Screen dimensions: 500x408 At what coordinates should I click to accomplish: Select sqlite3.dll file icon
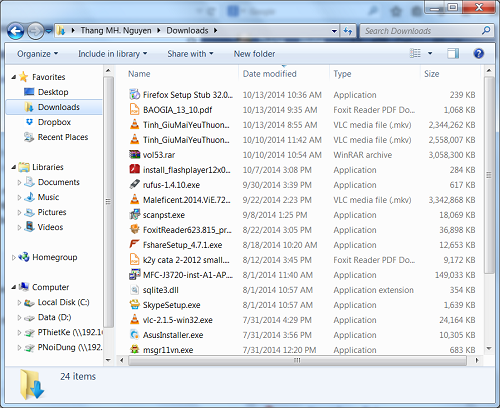point(134,290)
